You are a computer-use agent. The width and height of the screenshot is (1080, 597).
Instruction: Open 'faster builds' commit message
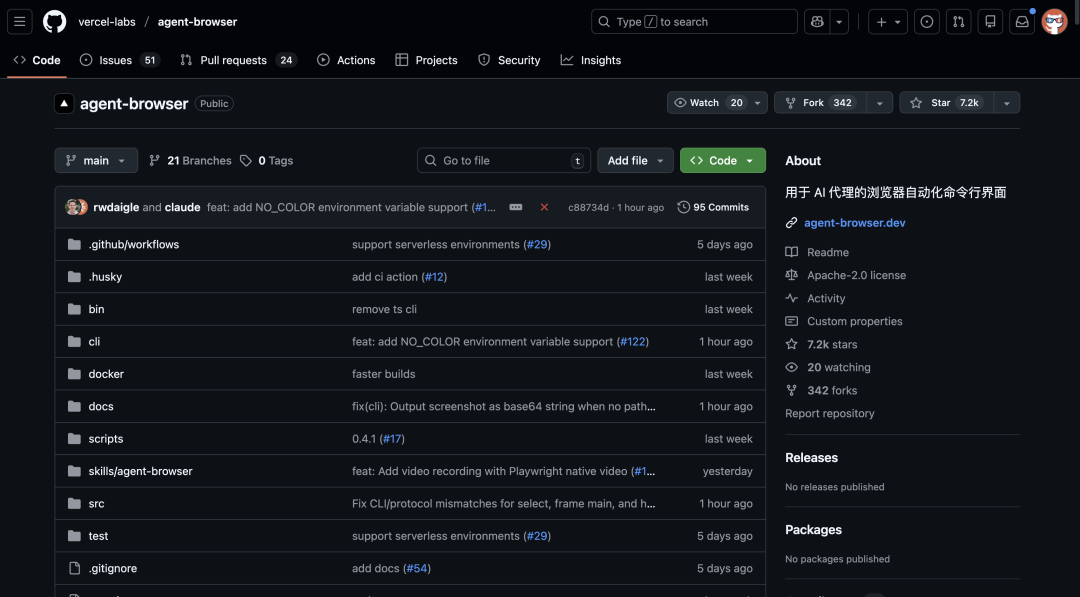point(384,374)
